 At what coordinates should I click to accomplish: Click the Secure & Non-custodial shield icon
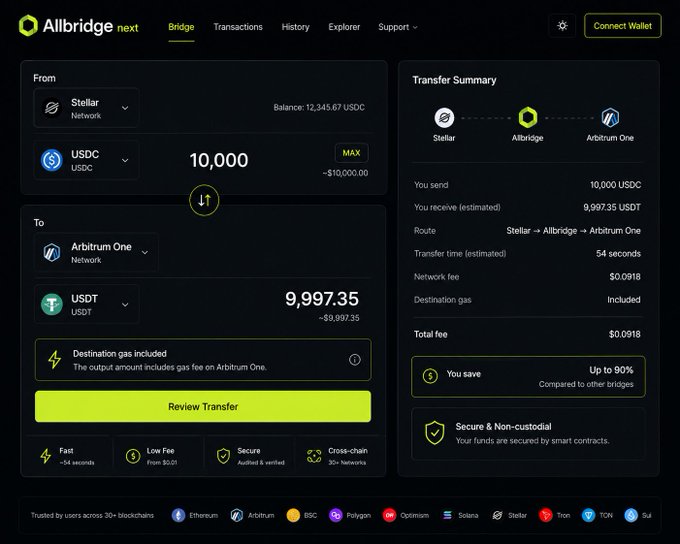(435, 433)
